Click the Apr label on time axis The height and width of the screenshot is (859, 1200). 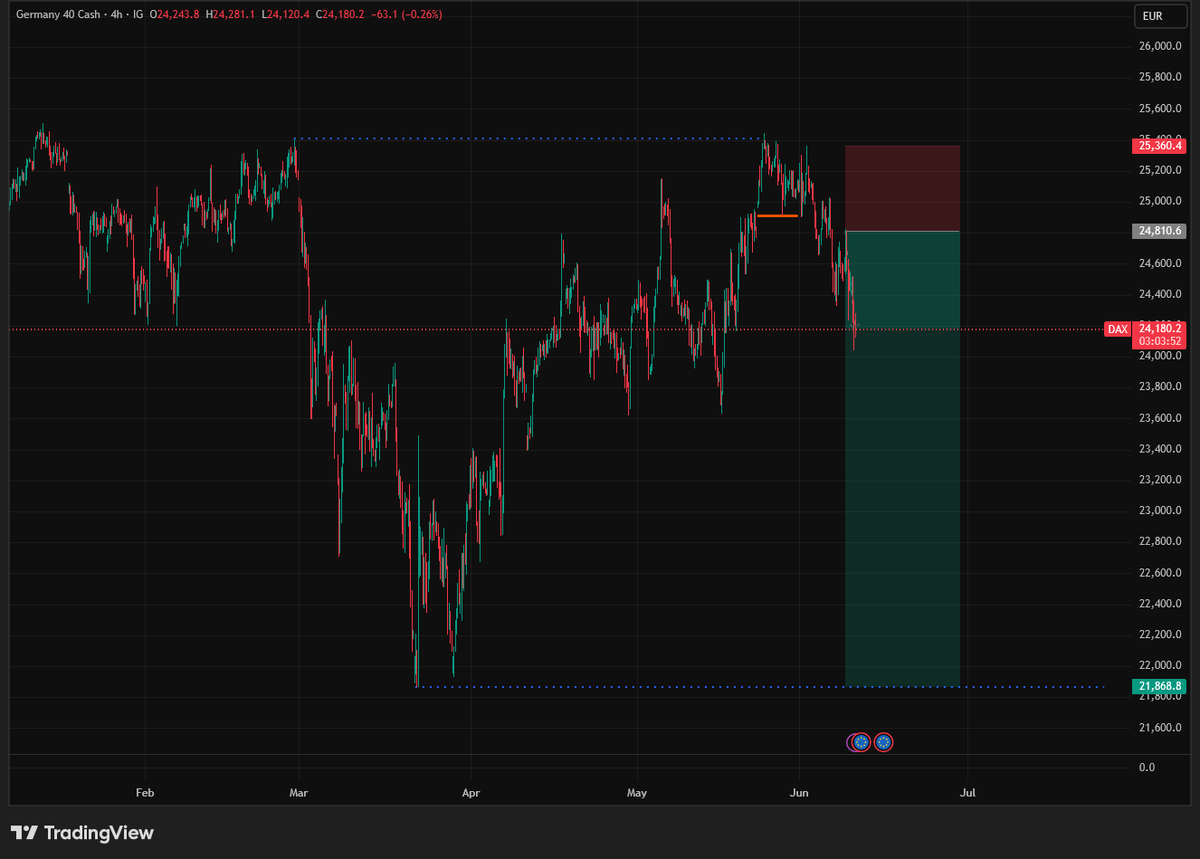pos(471,793)
